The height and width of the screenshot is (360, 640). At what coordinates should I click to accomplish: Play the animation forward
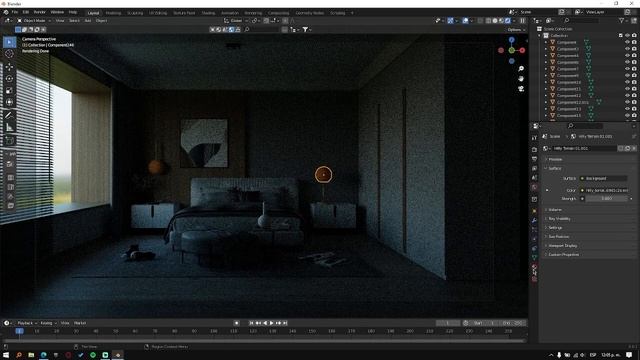272,323
